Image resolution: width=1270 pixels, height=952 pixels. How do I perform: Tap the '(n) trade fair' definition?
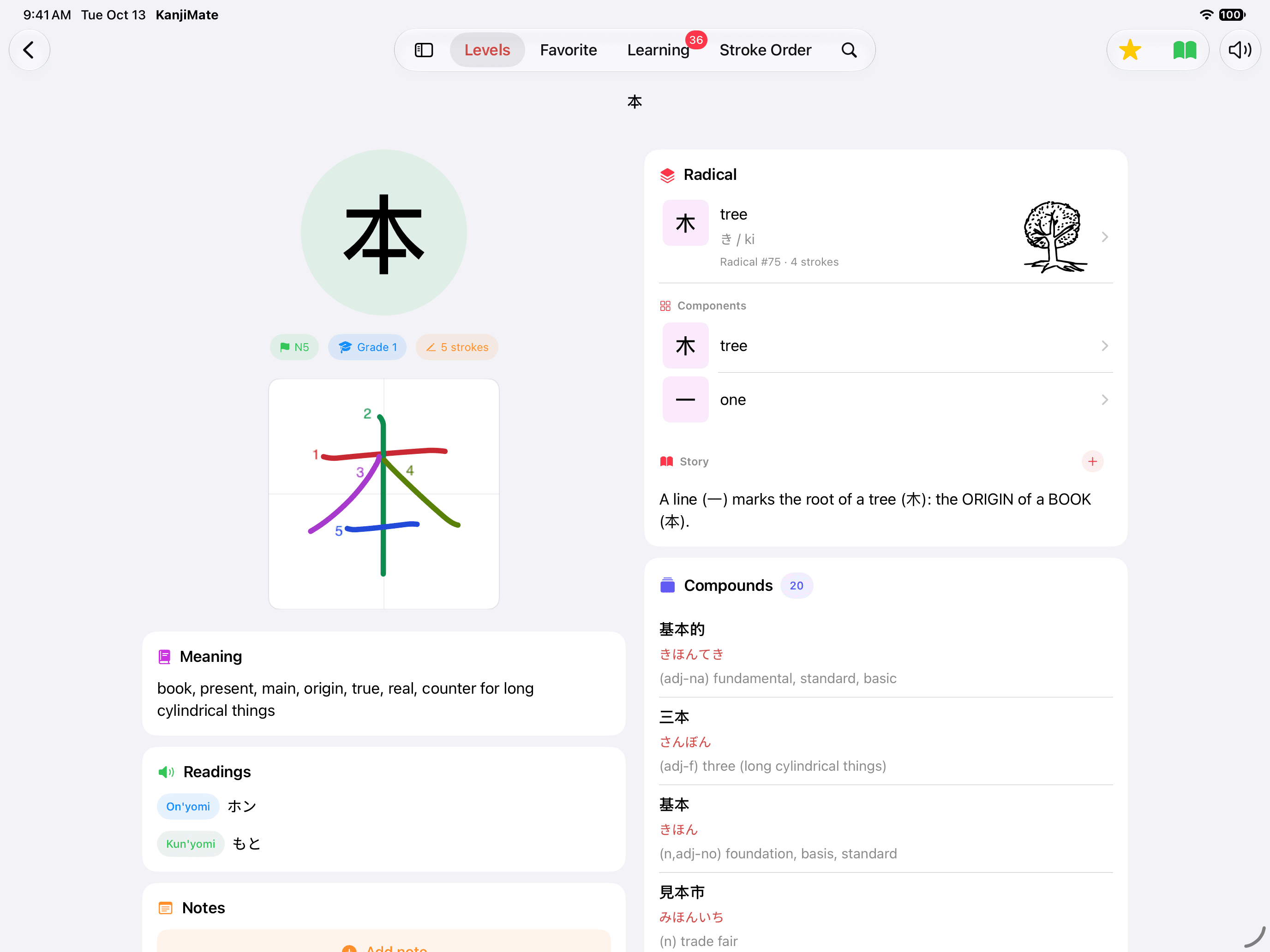698,941
